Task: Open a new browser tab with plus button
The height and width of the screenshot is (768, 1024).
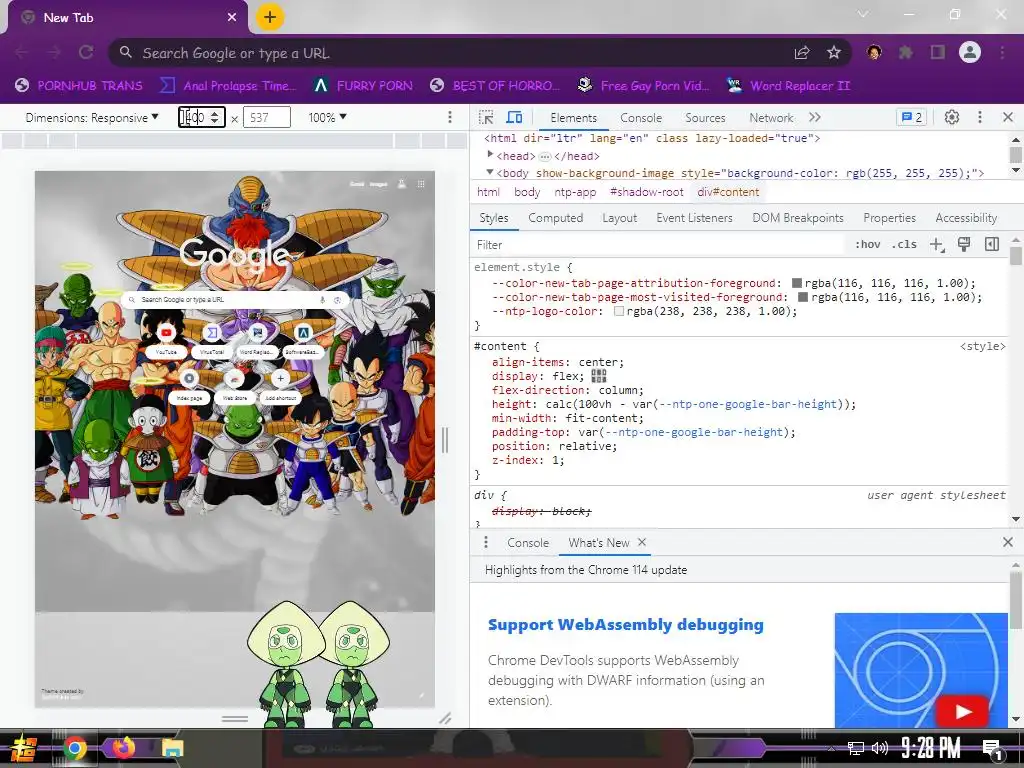Action: [x=270, y=17]
